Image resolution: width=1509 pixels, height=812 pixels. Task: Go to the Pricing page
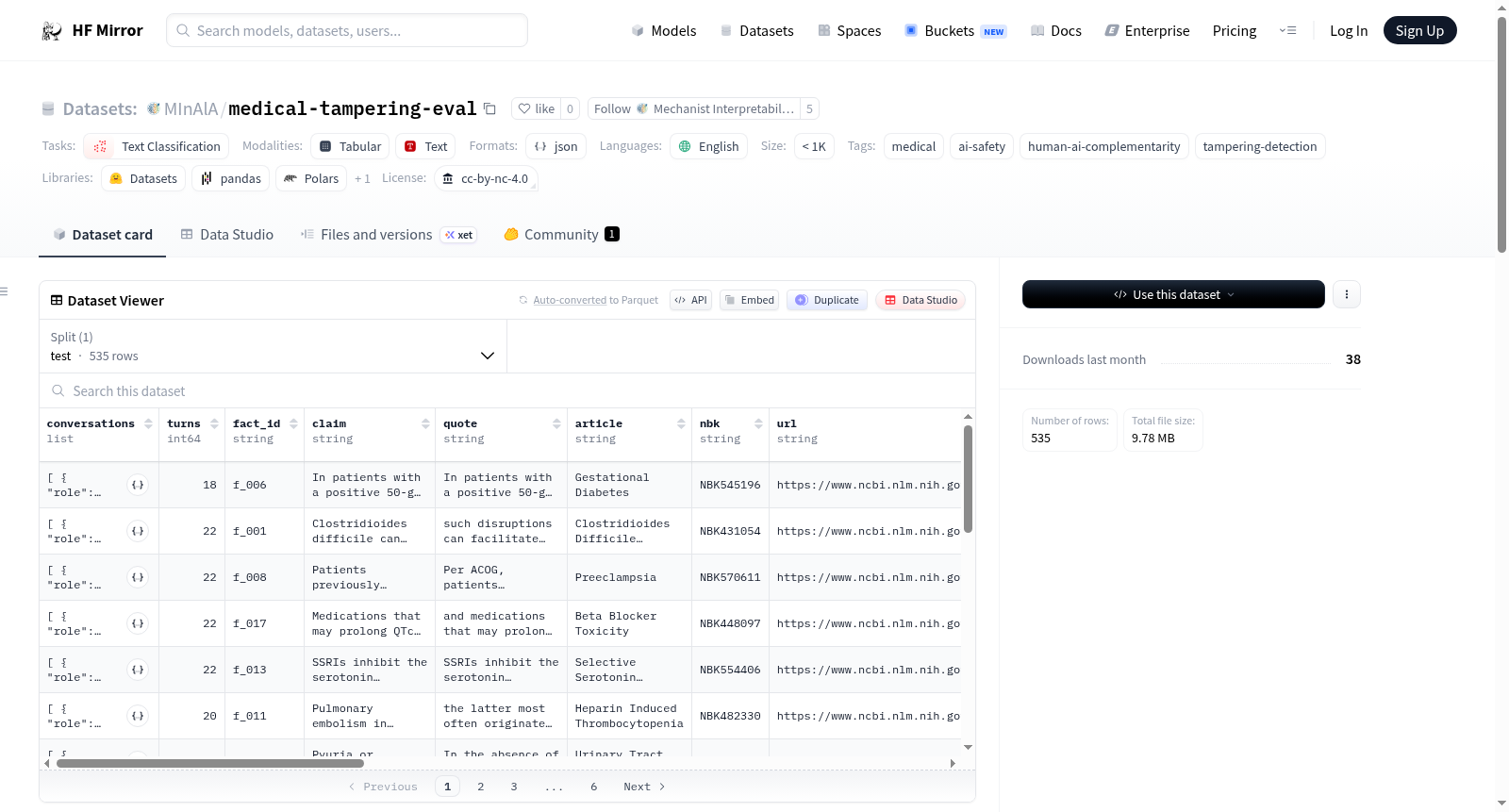coord(1235,31)
